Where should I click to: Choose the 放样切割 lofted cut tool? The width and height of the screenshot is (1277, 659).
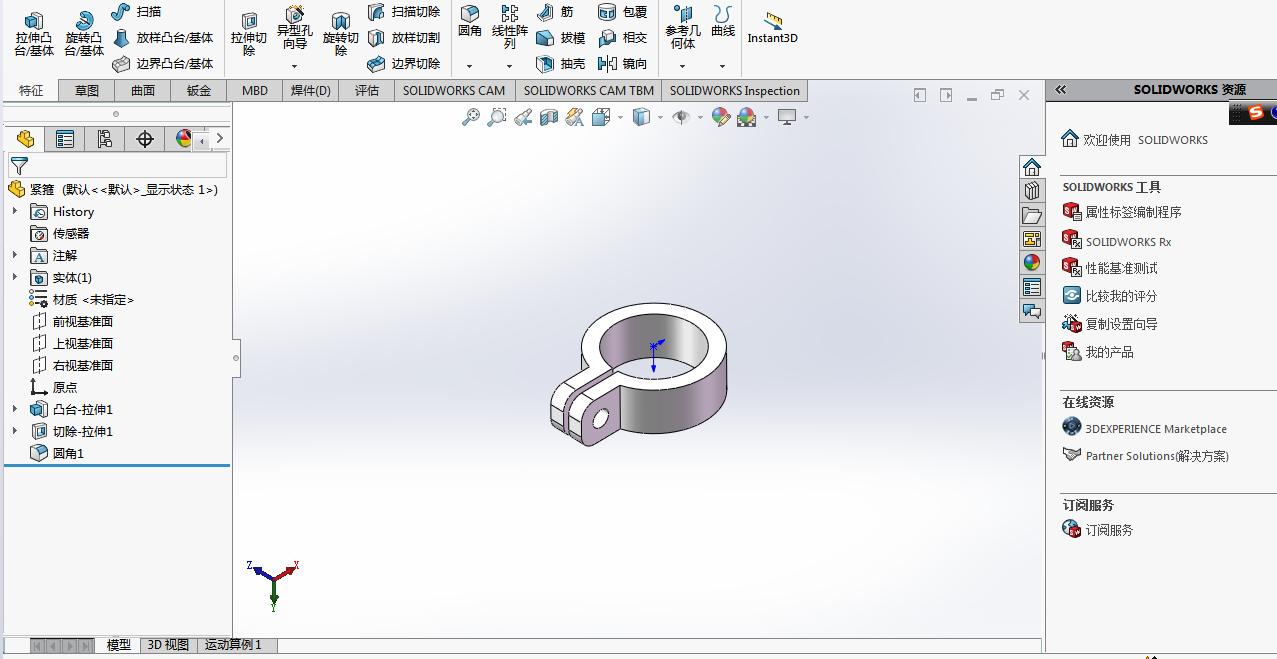pyautogui.click(x=404, y=38)
